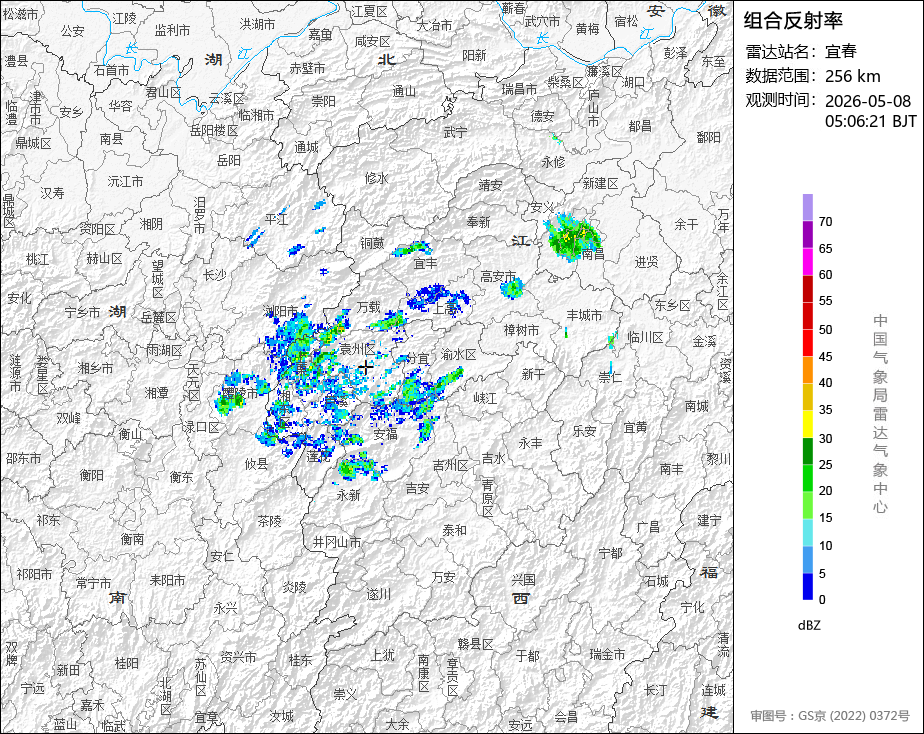Click the 宁乡市 label
This screenshot has height=734, width=924.
(x=82, y=312)
